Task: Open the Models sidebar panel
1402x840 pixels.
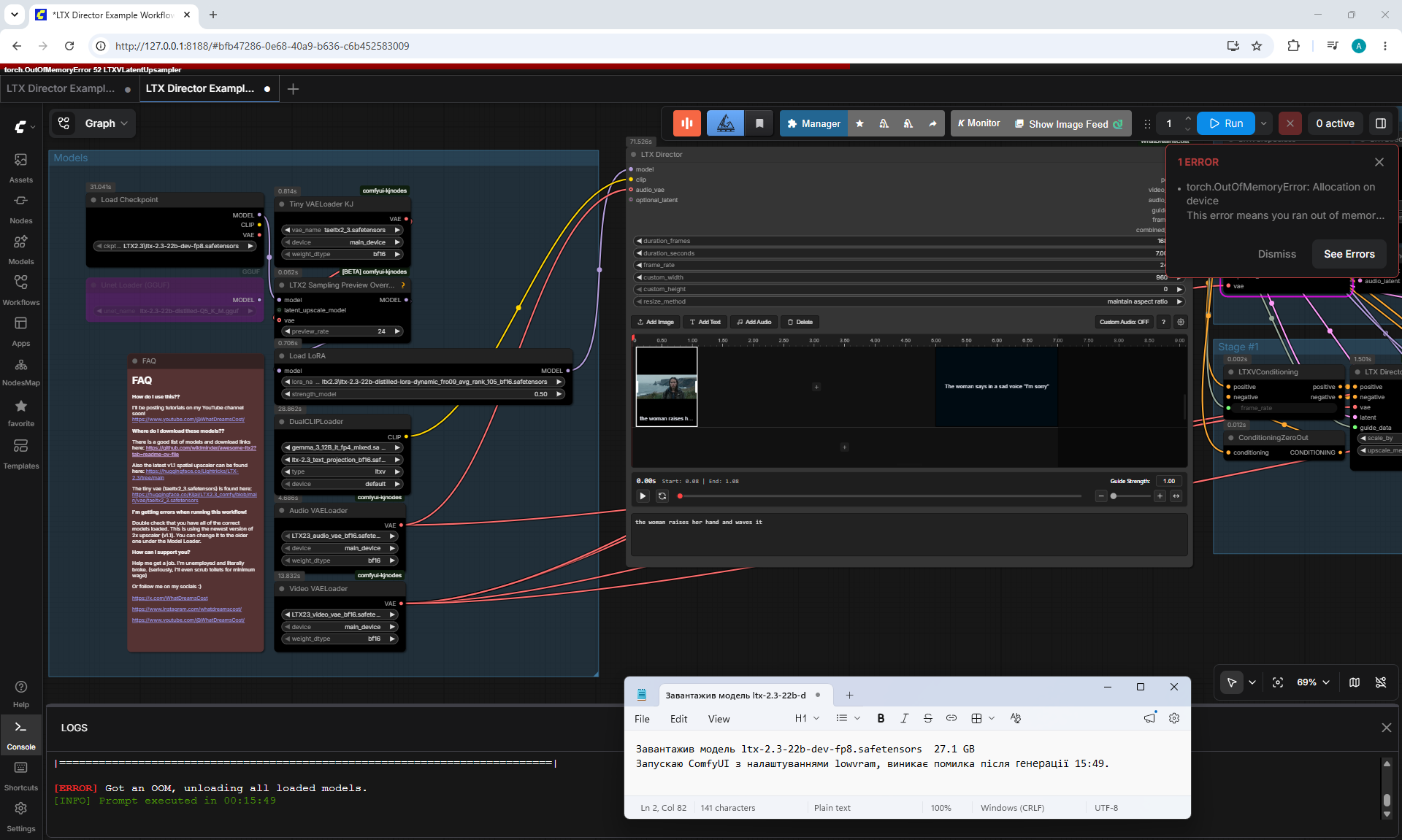Action: [x=21, y=249]
